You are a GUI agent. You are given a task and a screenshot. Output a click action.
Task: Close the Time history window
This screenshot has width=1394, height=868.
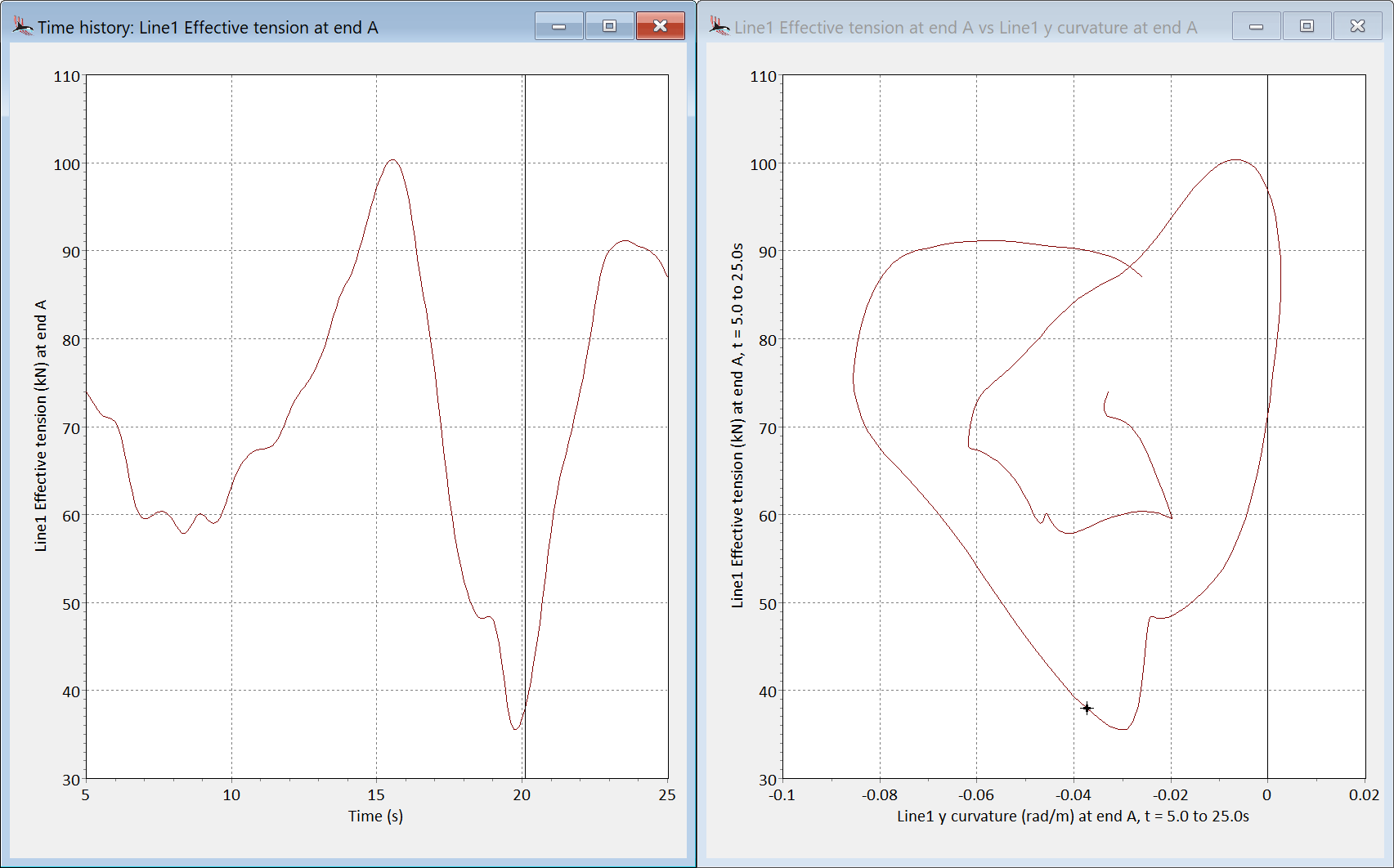click(x=660, y=26)
